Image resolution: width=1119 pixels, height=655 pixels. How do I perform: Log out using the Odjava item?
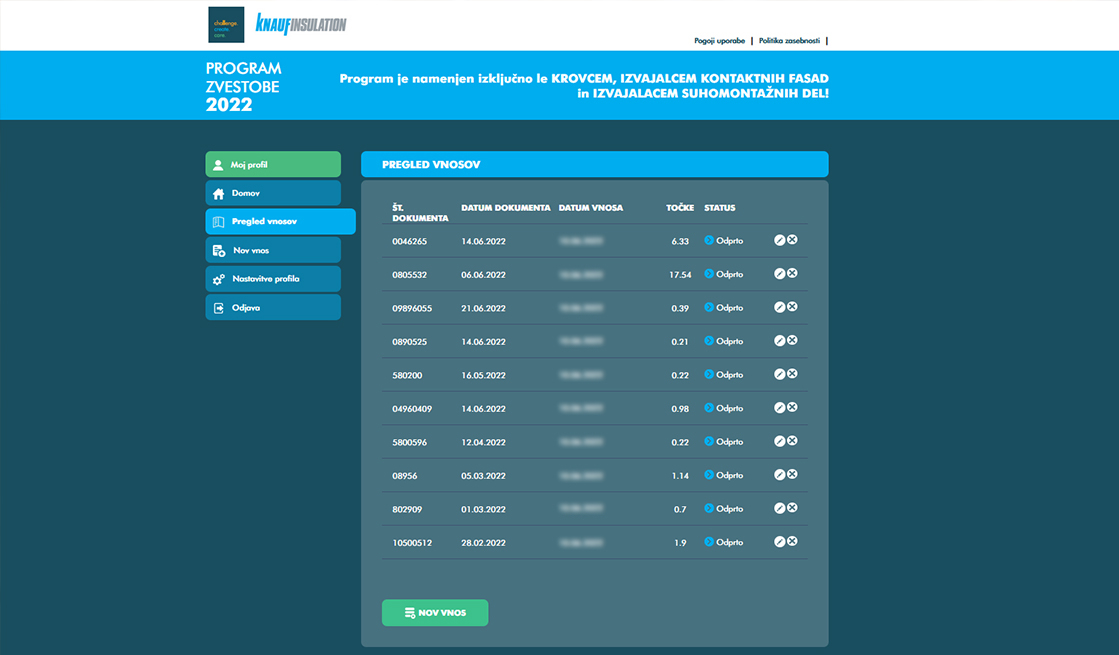[272, 308]
